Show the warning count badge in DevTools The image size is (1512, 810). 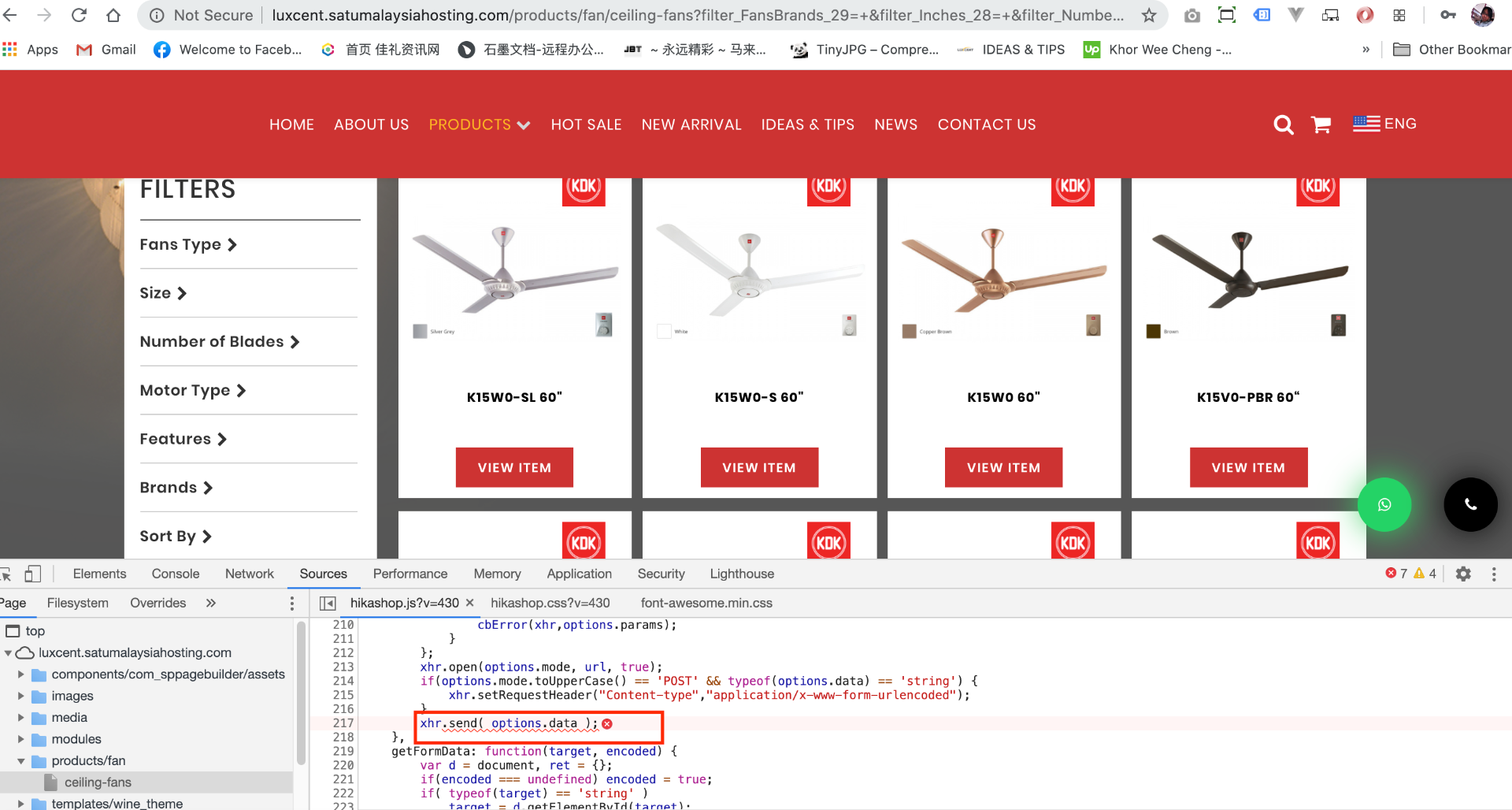[x=1425, y=574]
